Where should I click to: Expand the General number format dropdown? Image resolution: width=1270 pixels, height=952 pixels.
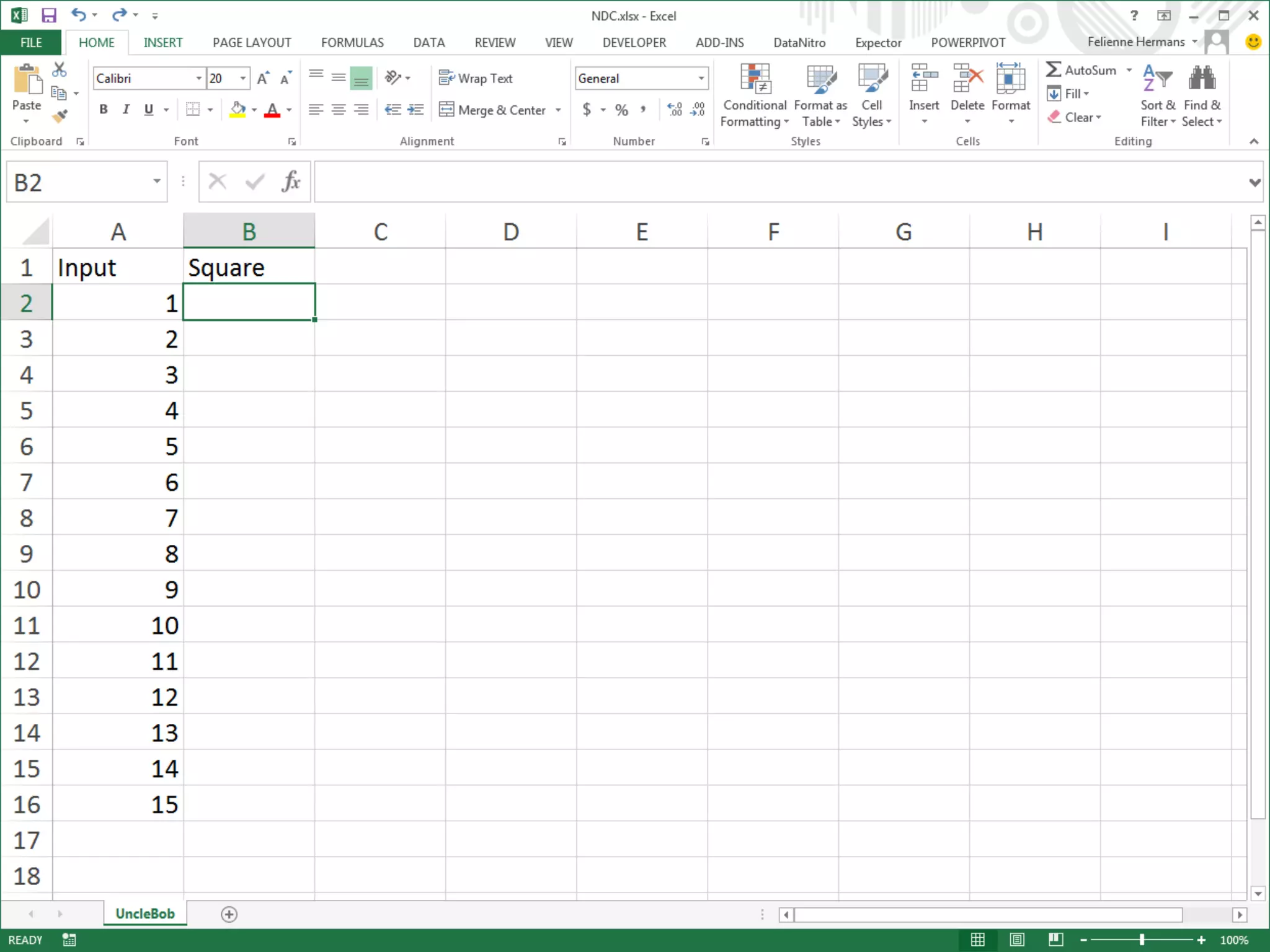click(701, 78)
